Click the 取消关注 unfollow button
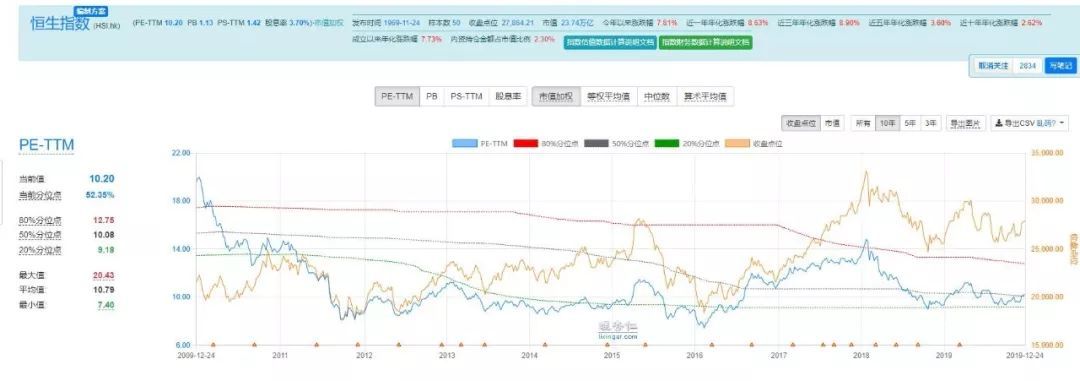This screenshot has height=381, width=1080. 993,65
